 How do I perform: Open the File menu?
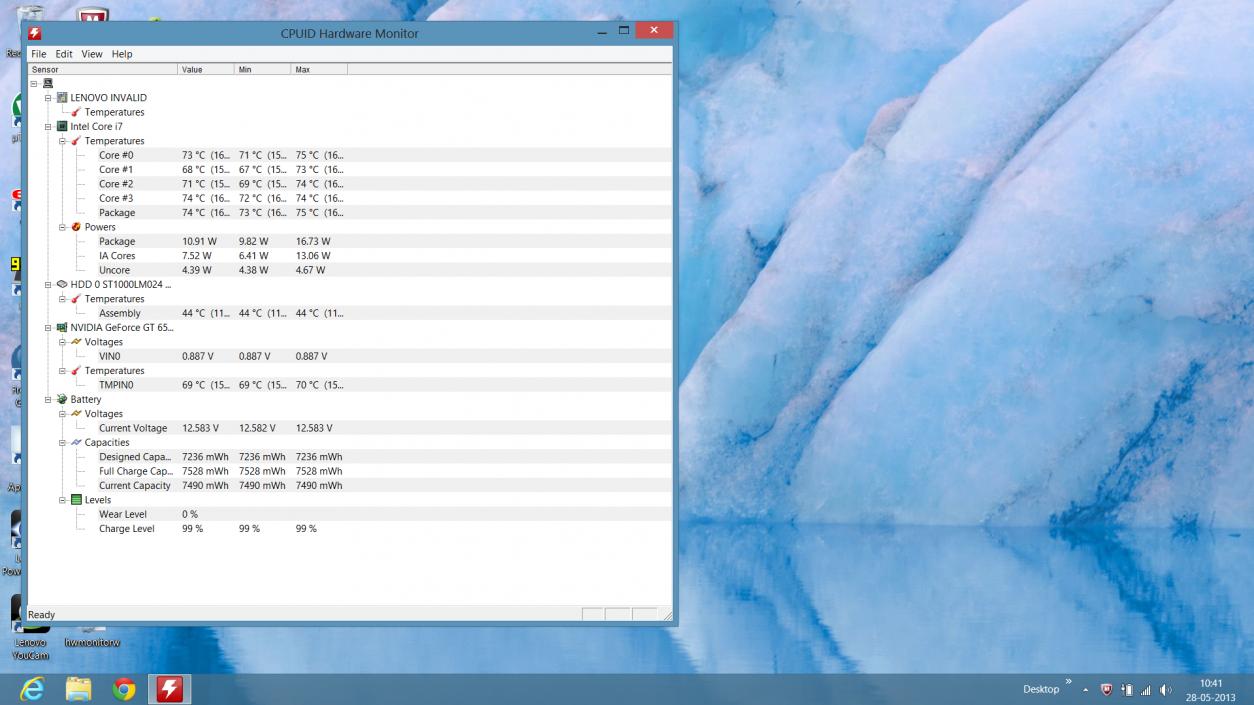(x=38, y=54)
